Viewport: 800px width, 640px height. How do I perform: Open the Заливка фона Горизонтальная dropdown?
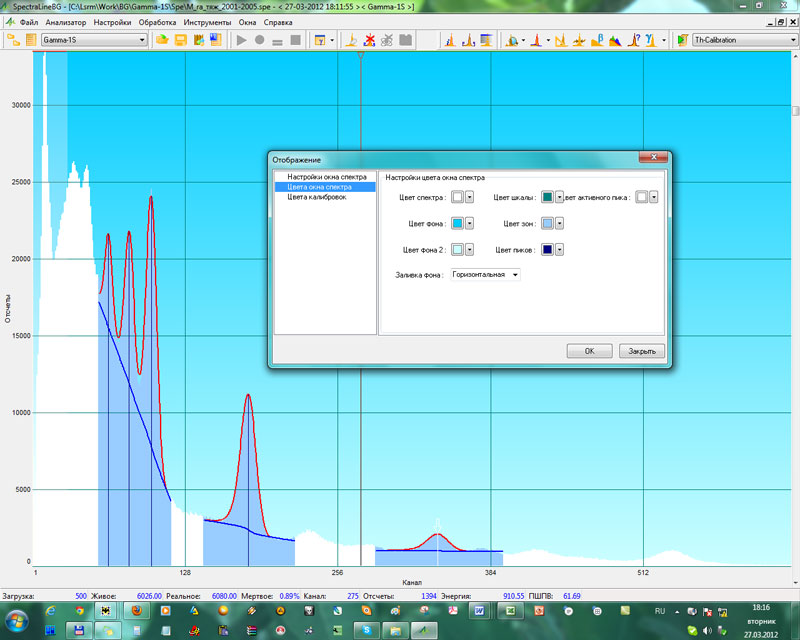pyautogui.click(x=485, y=275)
